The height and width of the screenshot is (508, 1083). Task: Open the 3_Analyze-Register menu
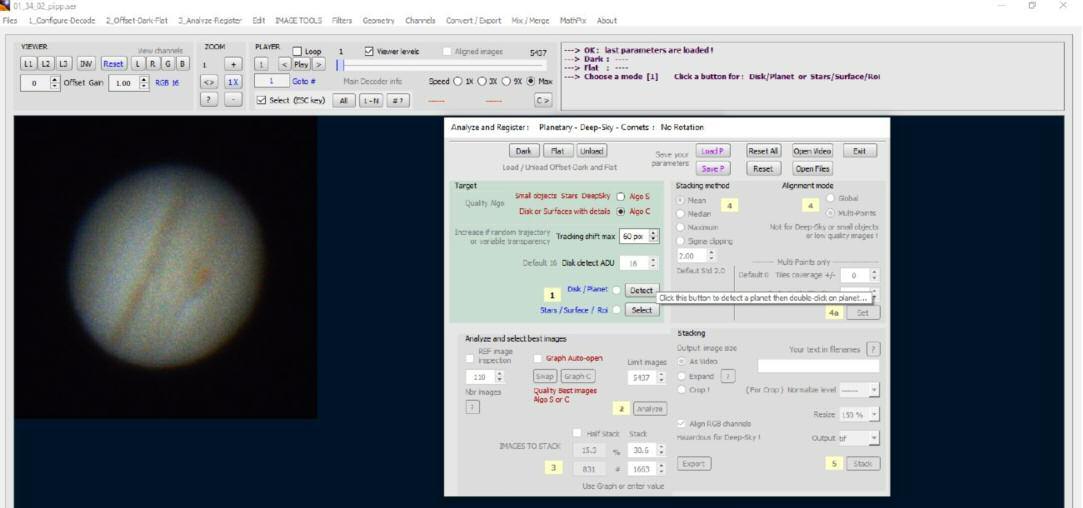pyautogui.click(x=210, y=21)
